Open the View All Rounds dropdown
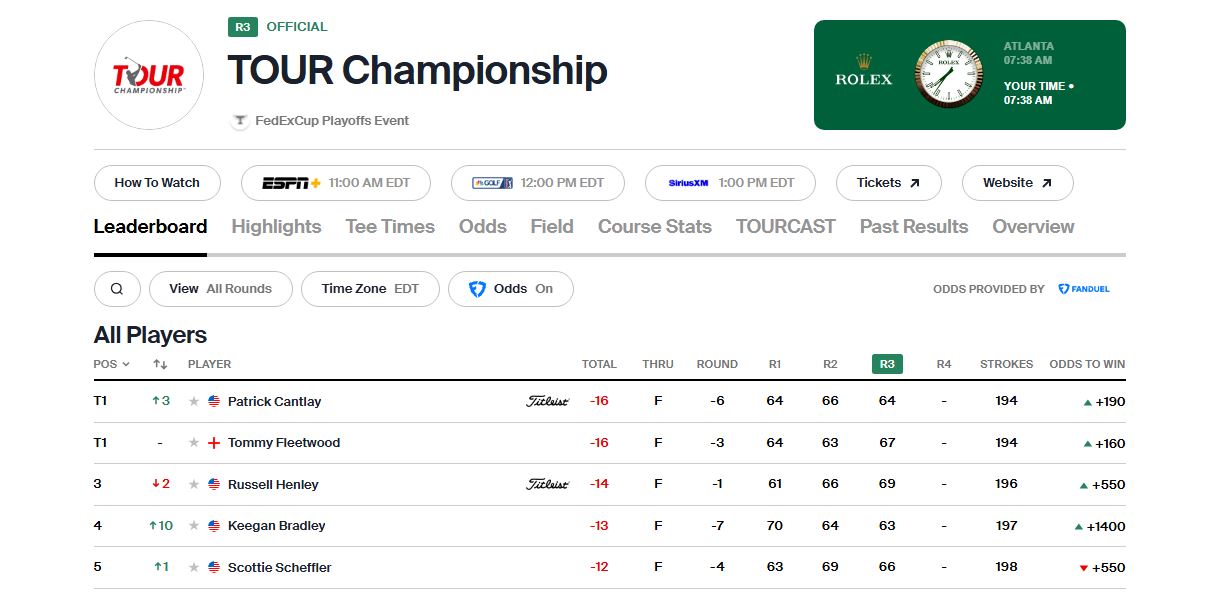The width and height of the screenshot is (1210, 612). [221, 289]
